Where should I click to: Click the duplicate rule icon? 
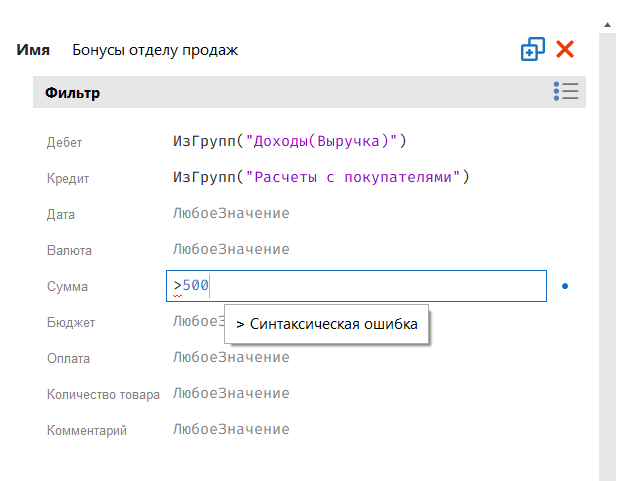[x=533, y=50]
